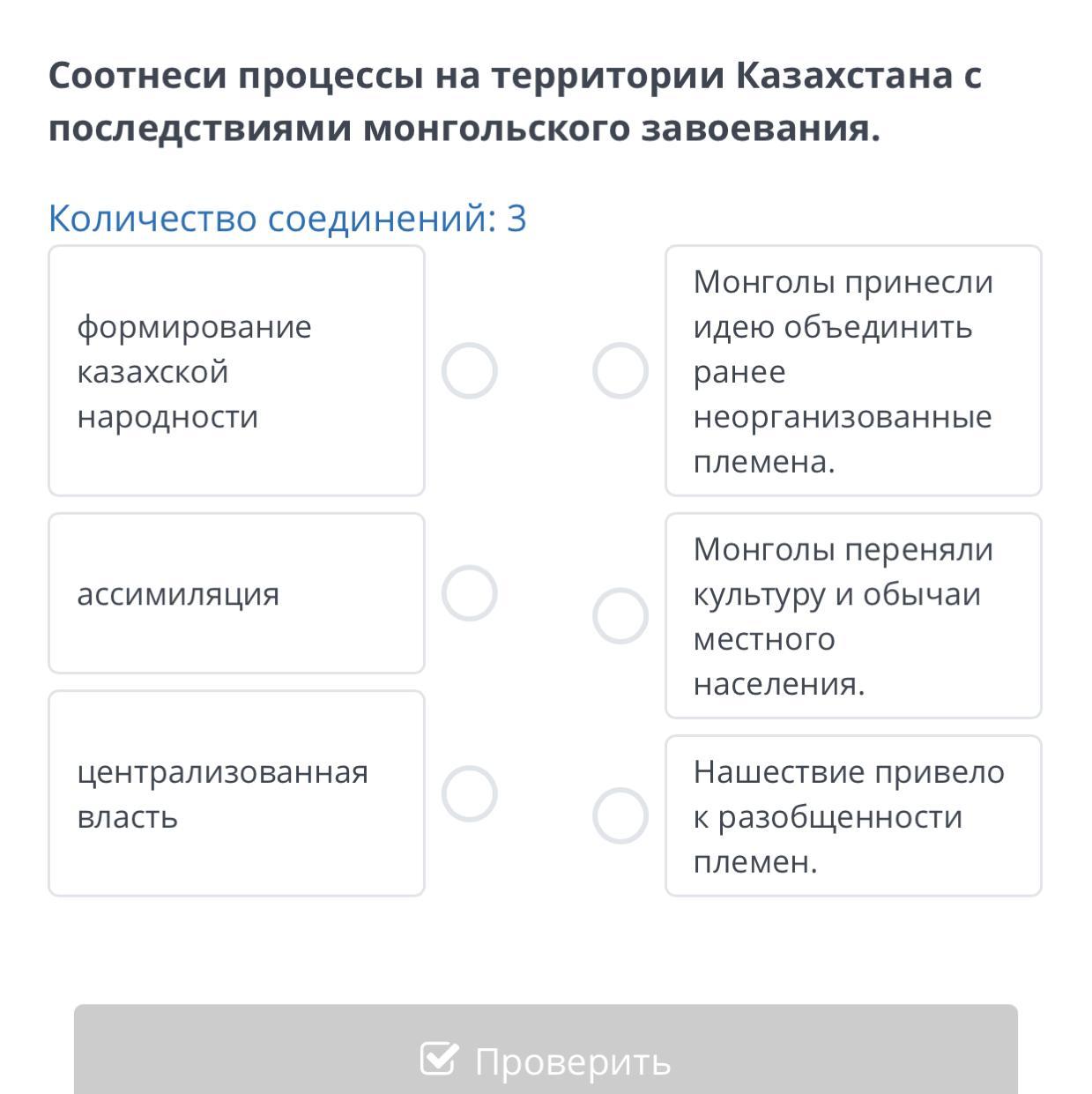Click the «Нашествие привело к разобщенности племен» card
This screenshot has height=1094, width=1092.
(853, 815)
